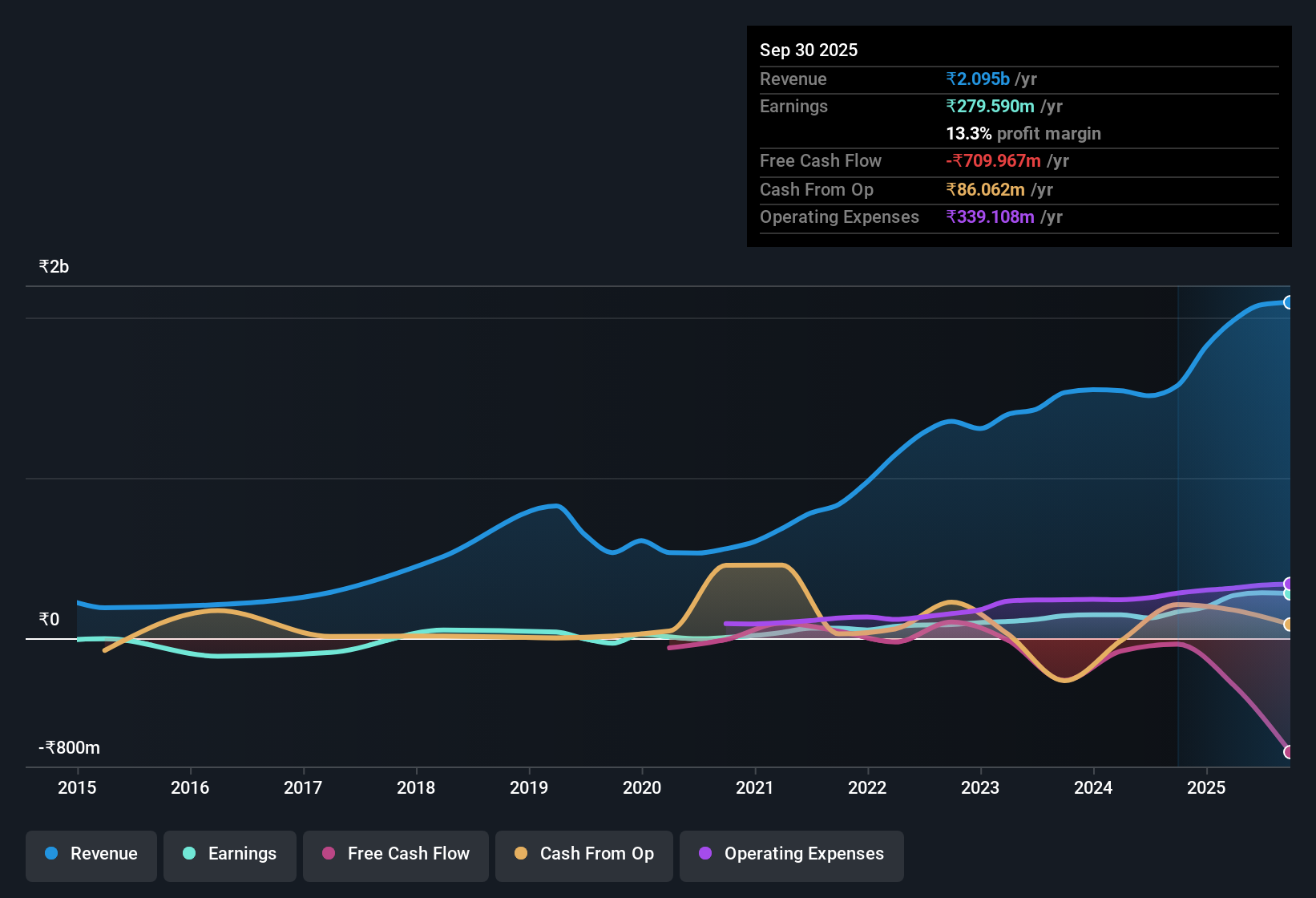Click the blue Revenue legend dot
Image resolution: width=1316 pixels, height=898 pixels.
pyautogui.click(x=50, y=854)
